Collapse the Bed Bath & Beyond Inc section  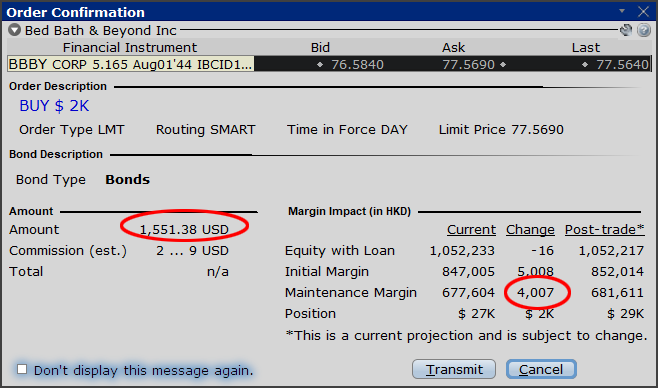coord(14,30)
